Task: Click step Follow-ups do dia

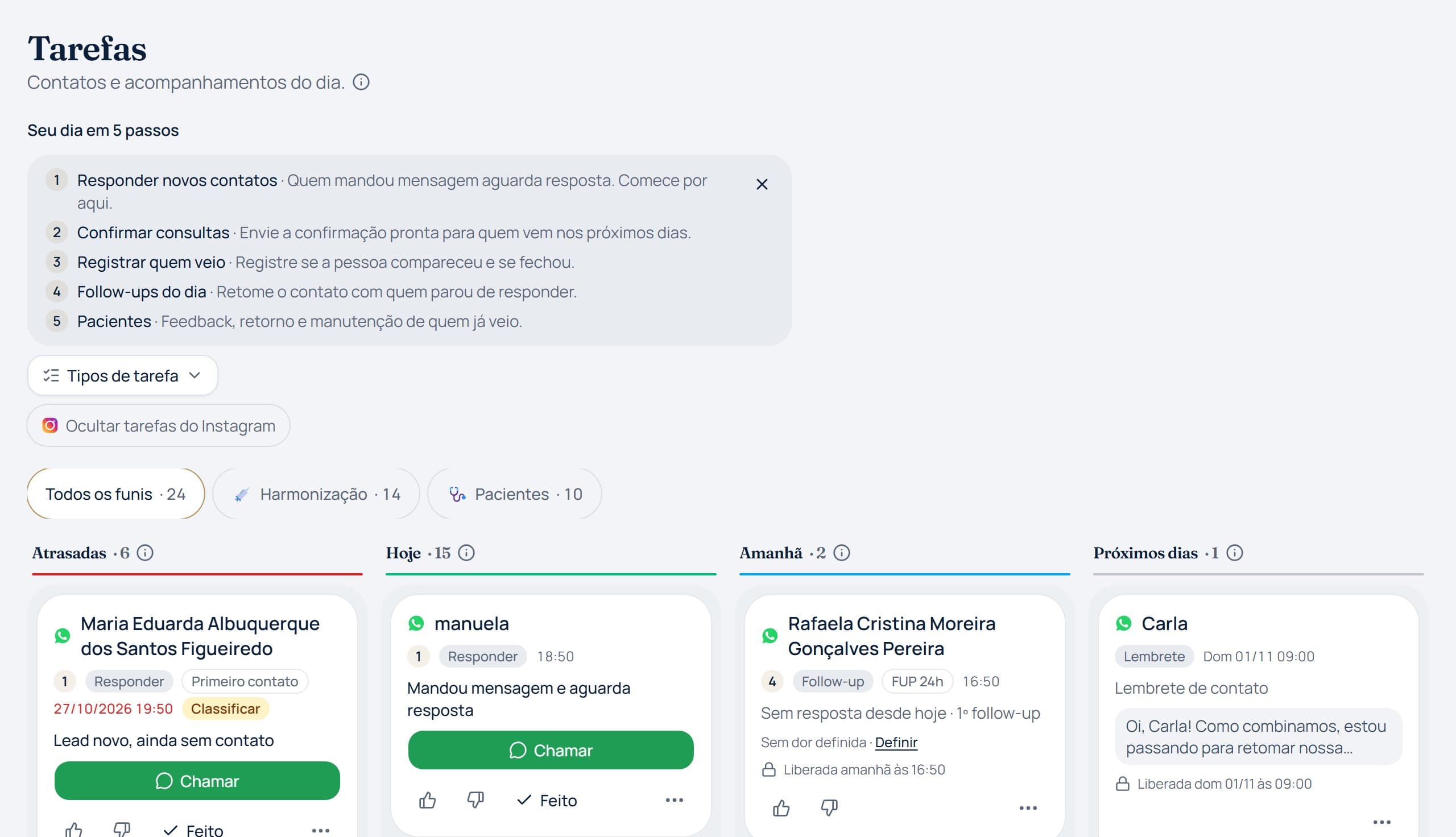Action: [142, 292]
